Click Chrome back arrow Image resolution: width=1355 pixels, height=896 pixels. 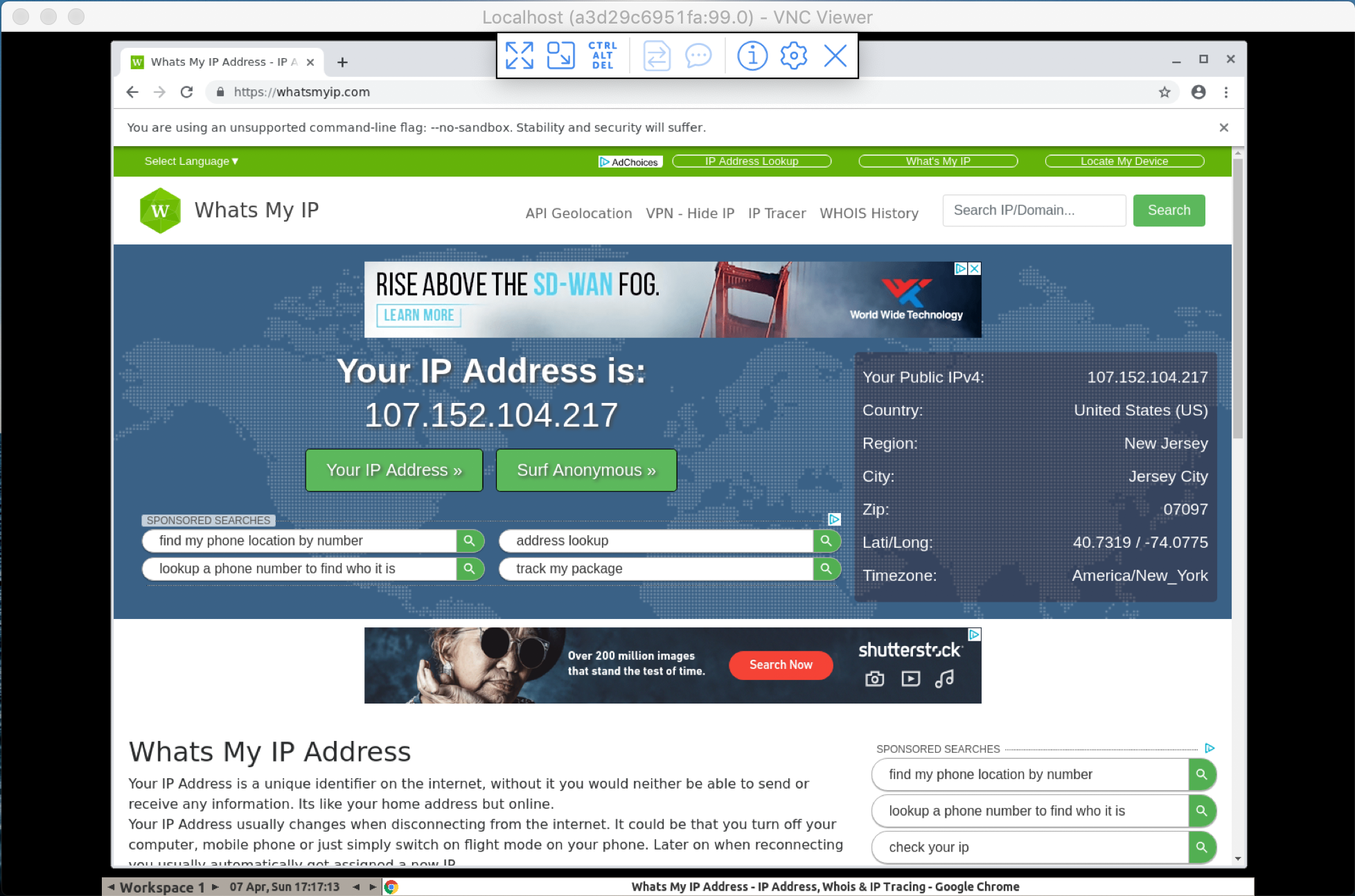click(132, 92)
